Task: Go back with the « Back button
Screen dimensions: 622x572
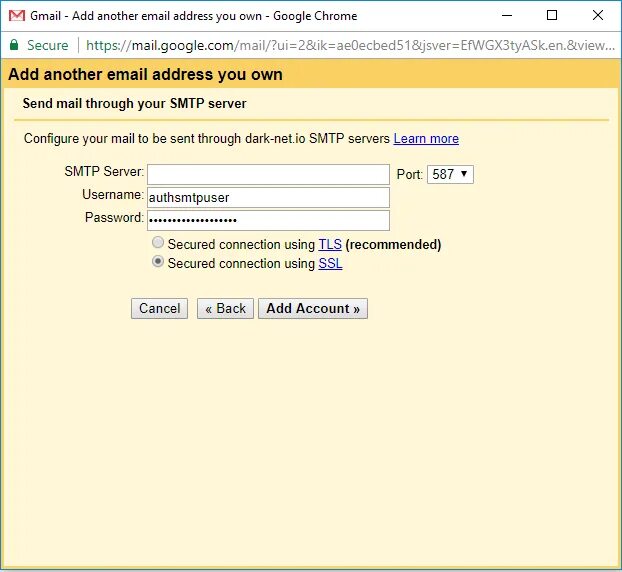Action: [x=225, y=309]
